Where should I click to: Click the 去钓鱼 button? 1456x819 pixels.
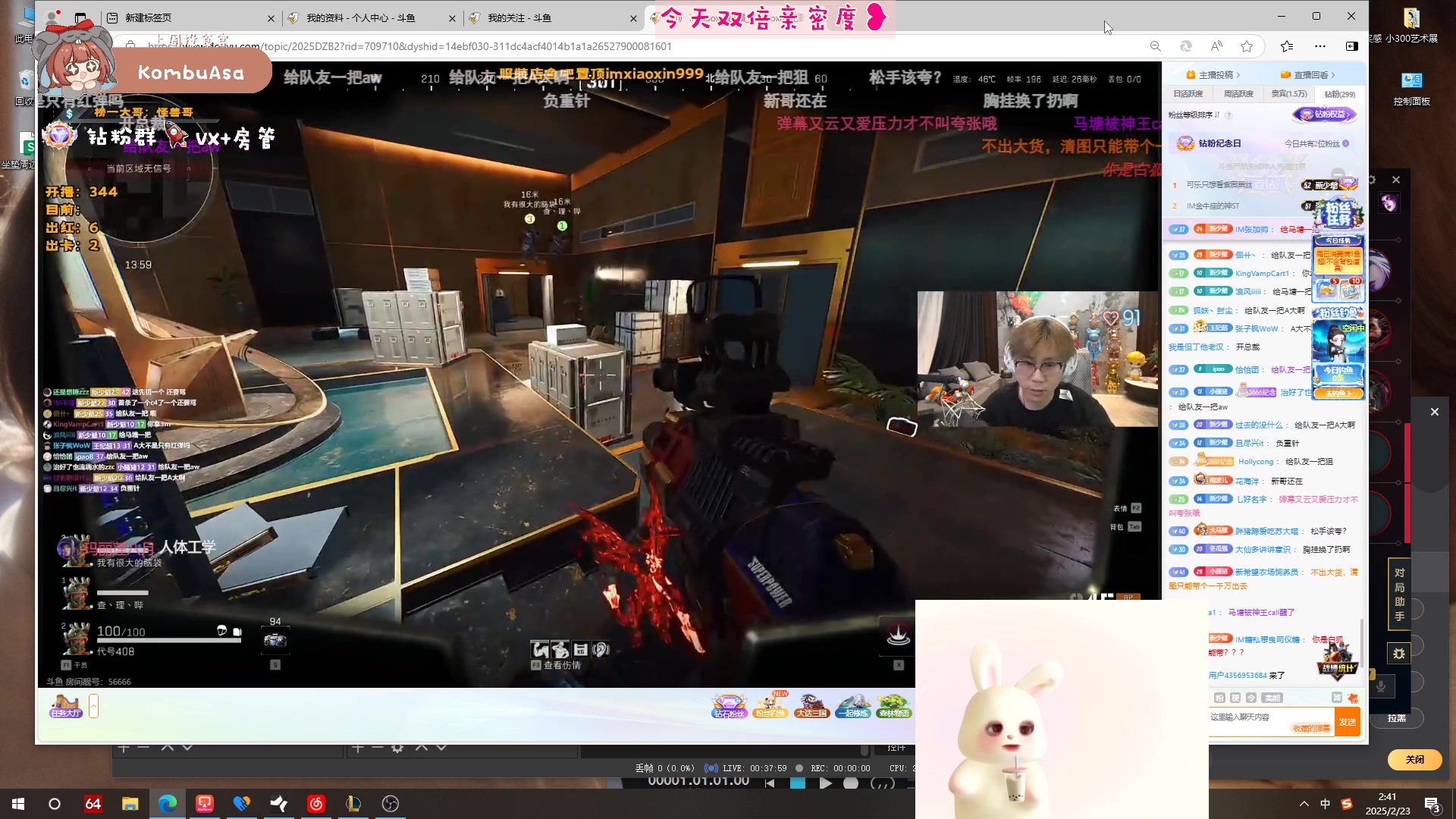coord(1338,393)
